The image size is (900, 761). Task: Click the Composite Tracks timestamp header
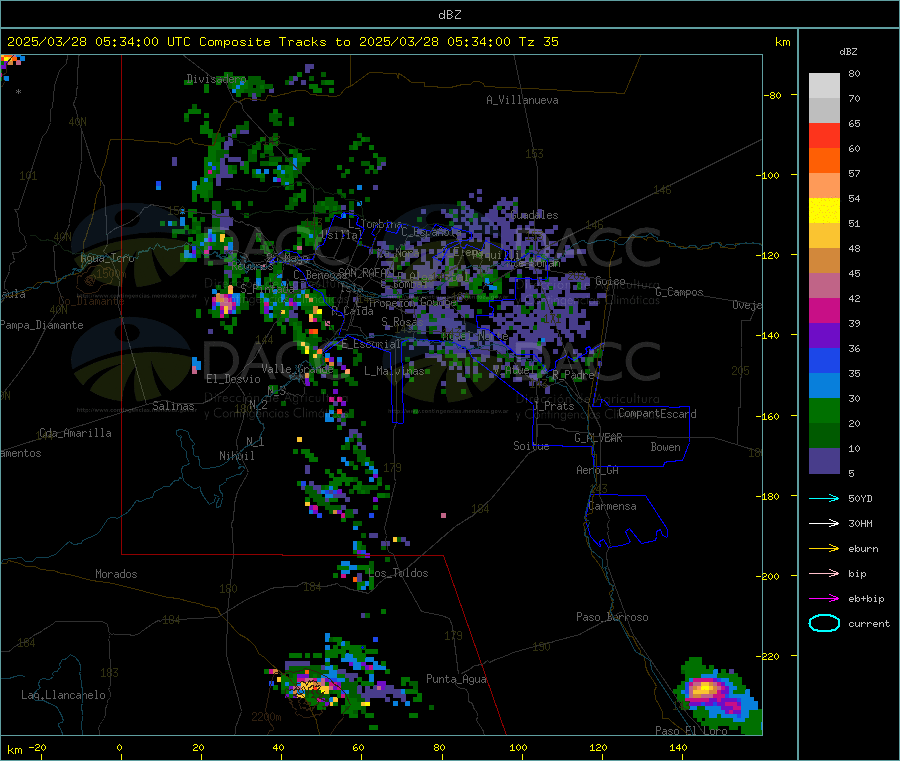[282, 42]
